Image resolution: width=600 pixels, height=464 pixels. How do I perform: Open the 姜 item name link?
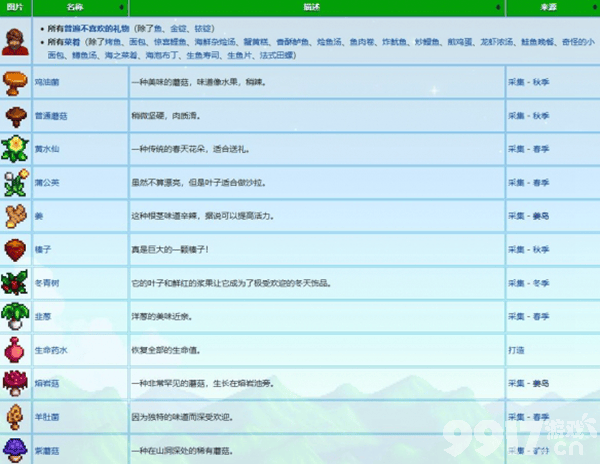pos(39,216)
